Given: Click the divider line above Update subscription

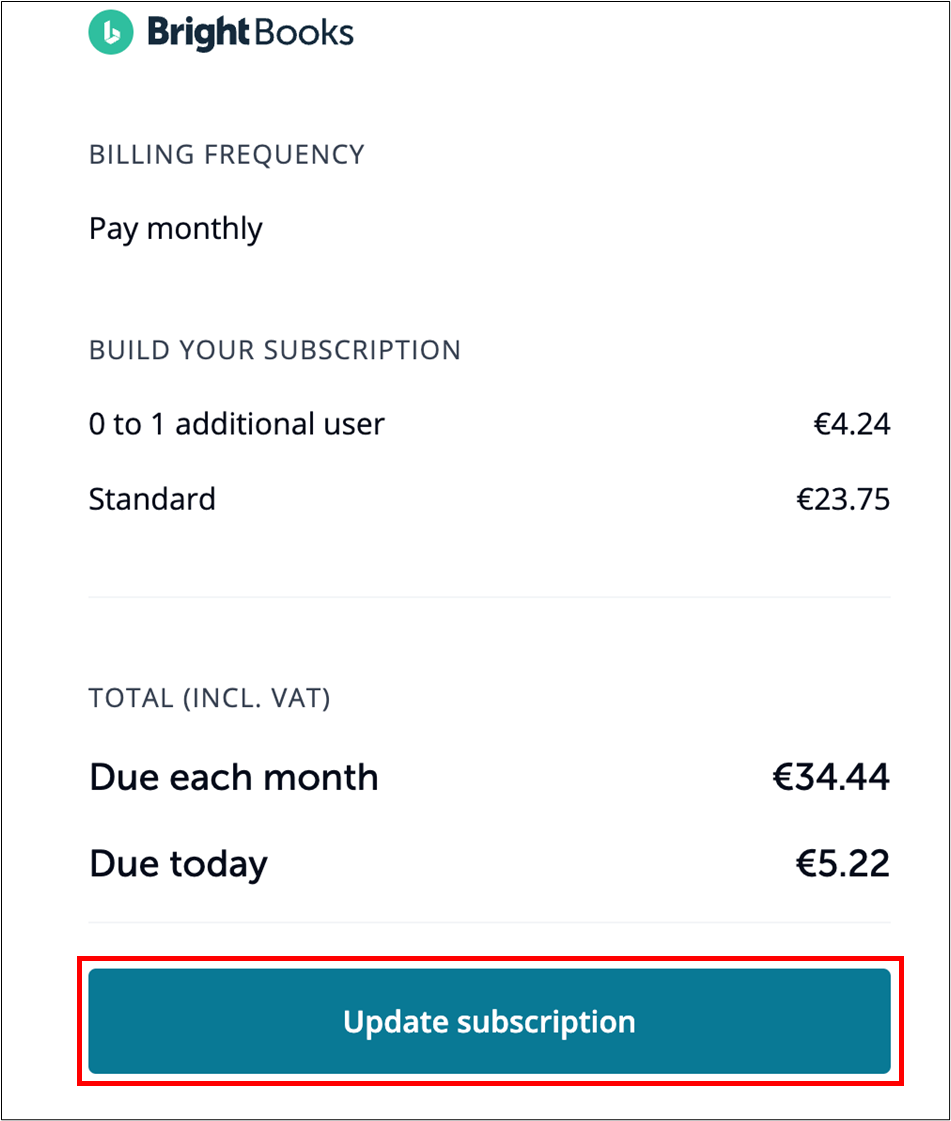Looking at the screenshot, I should click(489, 922).
